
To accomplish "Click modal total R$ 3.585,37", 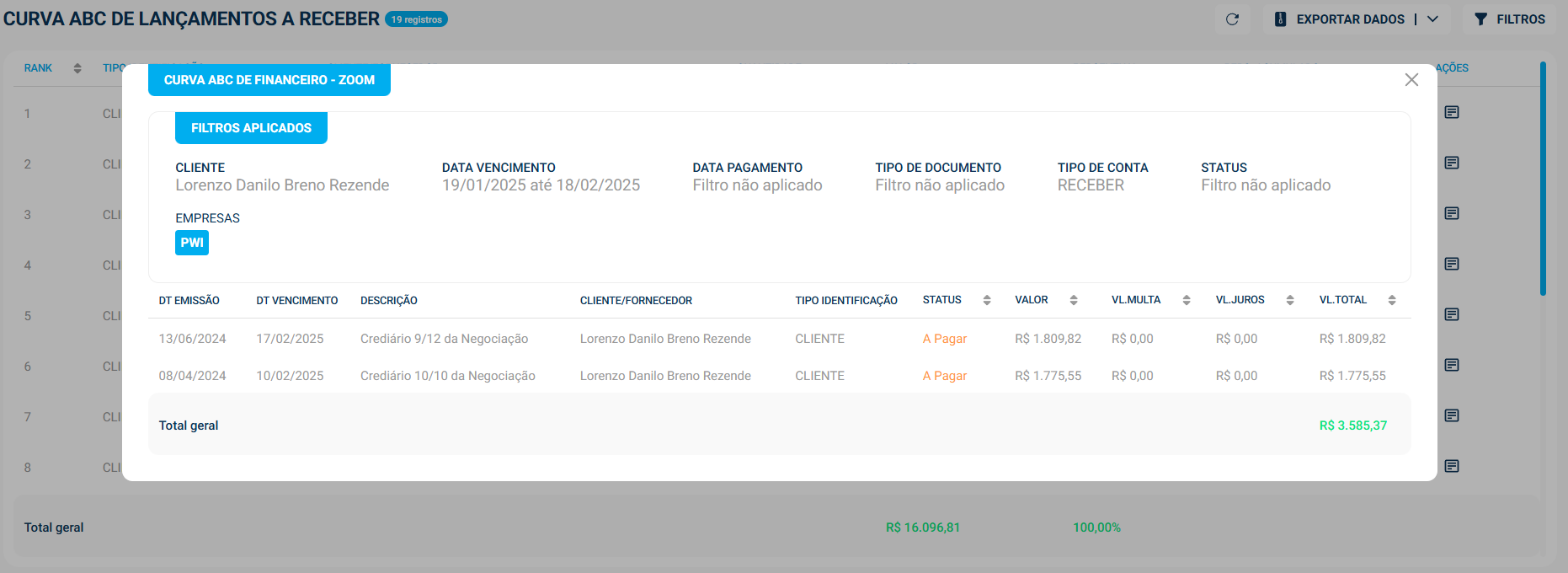I will click(1352, 426).
